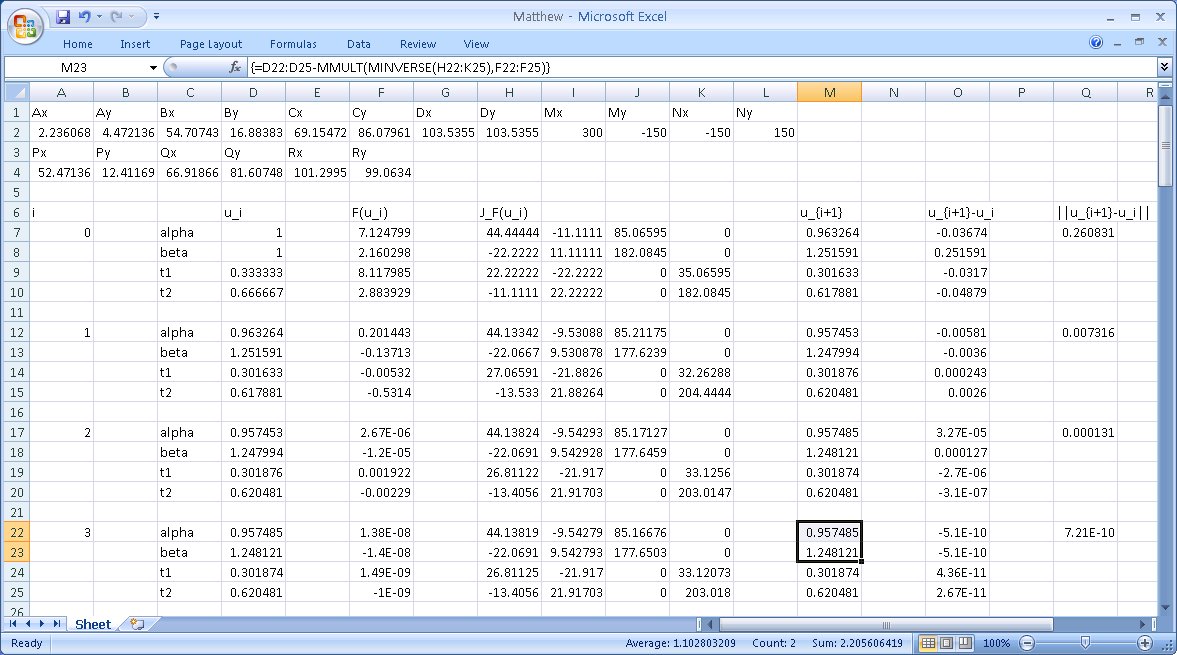Open Excel Help question mark icon
The height and width of the screenshot is (655, 1177).
coord(1096,44)
